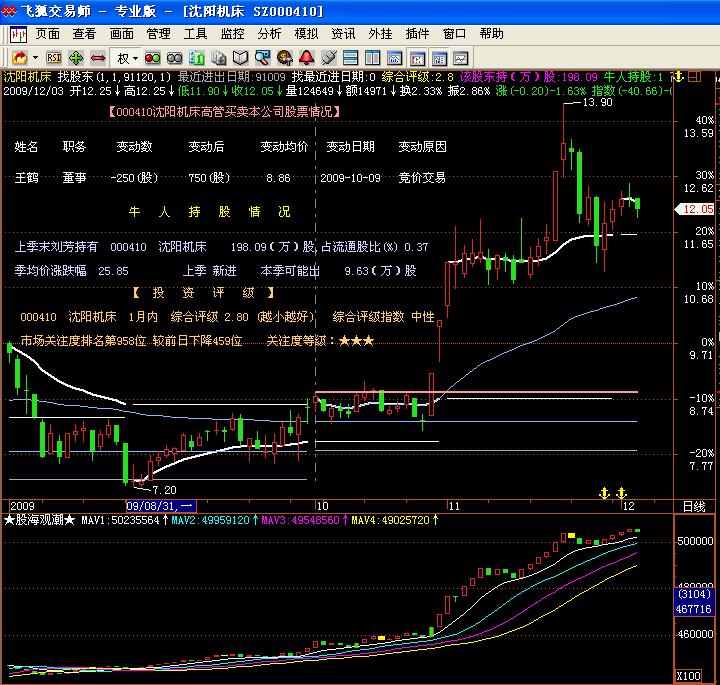The width and height of the screenshot is (720, 685).
Task: Select the green four-way move arrows tool
Action: tap(76, 58)
